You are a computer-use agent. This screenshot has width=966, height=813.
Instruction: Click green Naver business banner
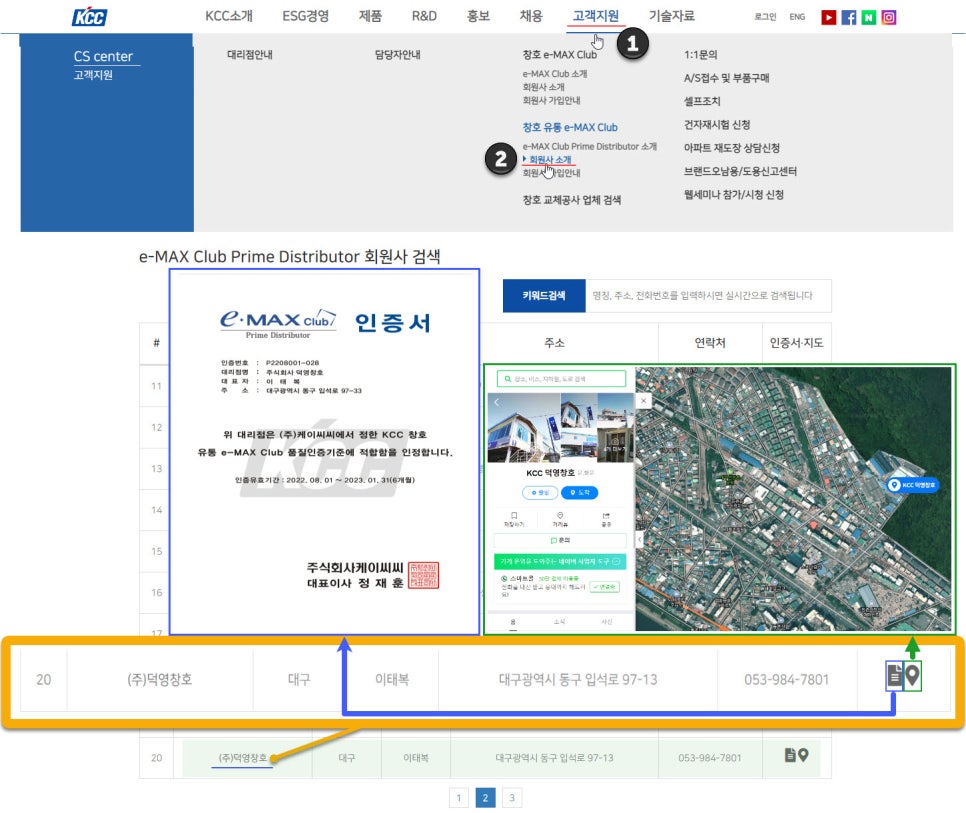click(x=560, y=562)
